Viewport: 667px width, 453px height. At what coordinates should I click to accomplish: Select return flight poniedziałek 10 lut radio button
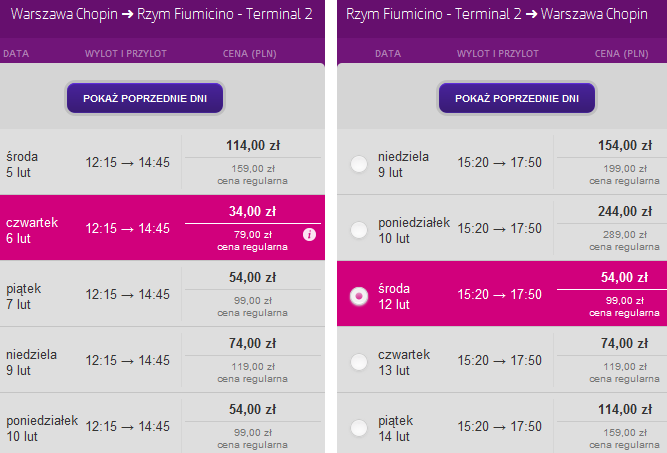[359, 230]
